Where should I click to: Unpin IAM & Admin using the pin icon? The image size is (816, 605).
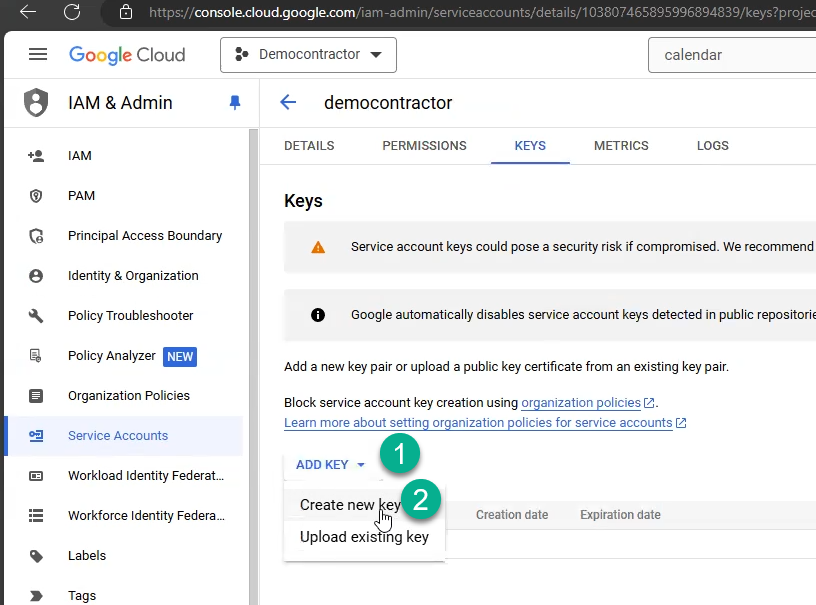point(235,102)
